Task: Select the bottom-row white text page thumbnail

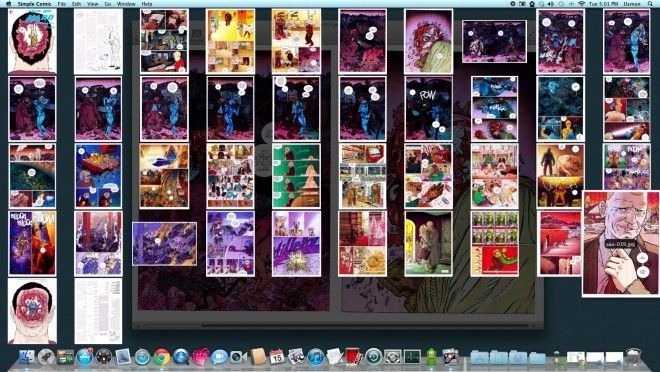Action: click(x=98, y=311)
